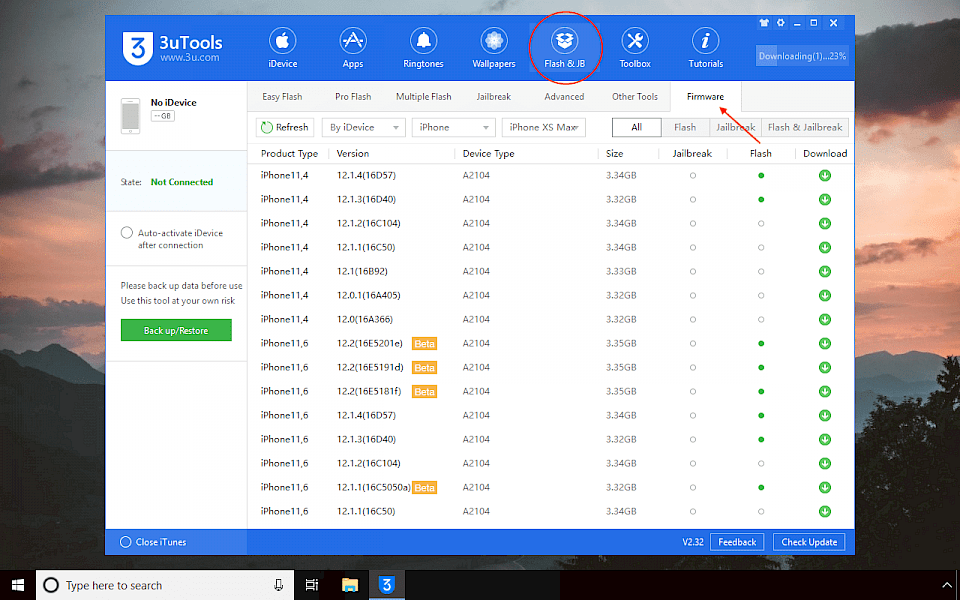Download beta firmware 12.2(16E5201e)
960x600 pixels.
point(825,343)
